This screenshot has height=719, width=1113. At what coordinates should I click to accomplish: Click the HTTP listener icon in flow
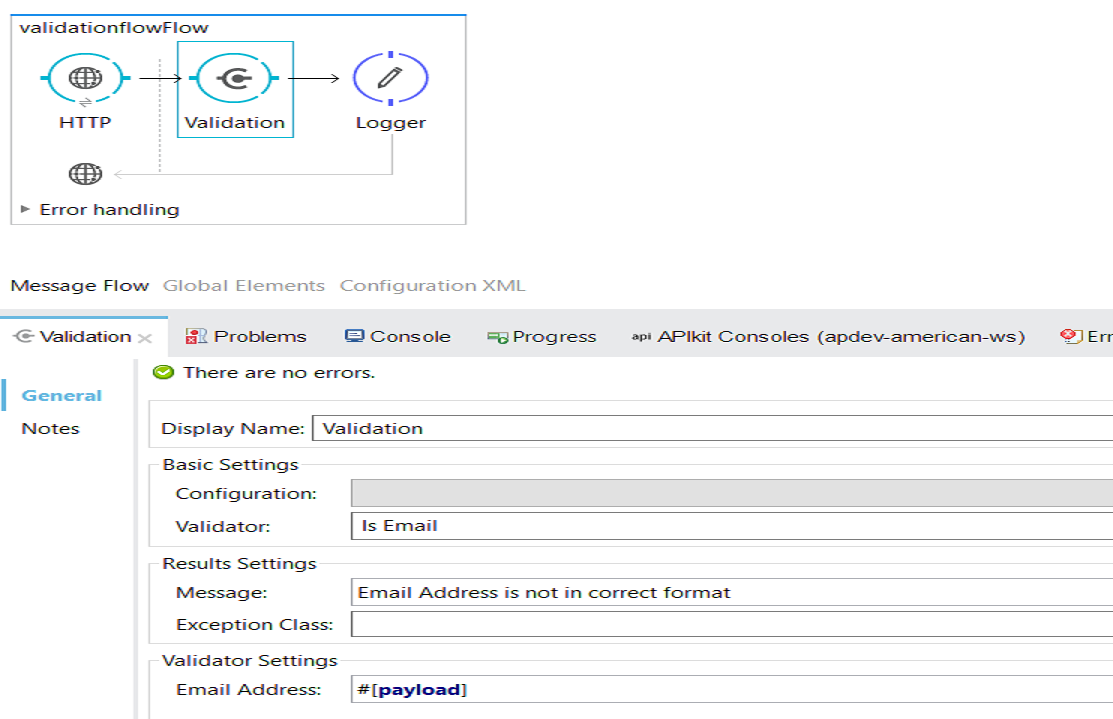pyautogui.click(x=85, y=78)
